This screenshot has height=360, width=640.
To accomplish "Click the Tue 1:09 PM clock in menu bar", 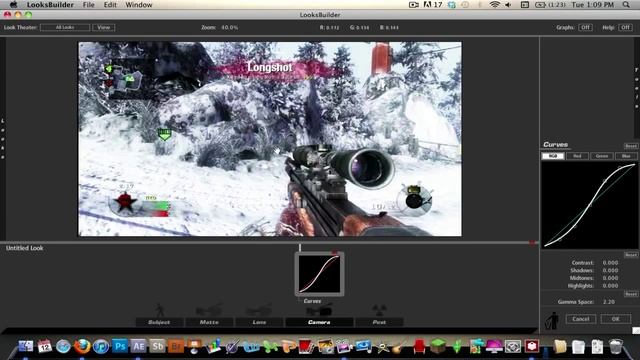I will pos(593,5).
